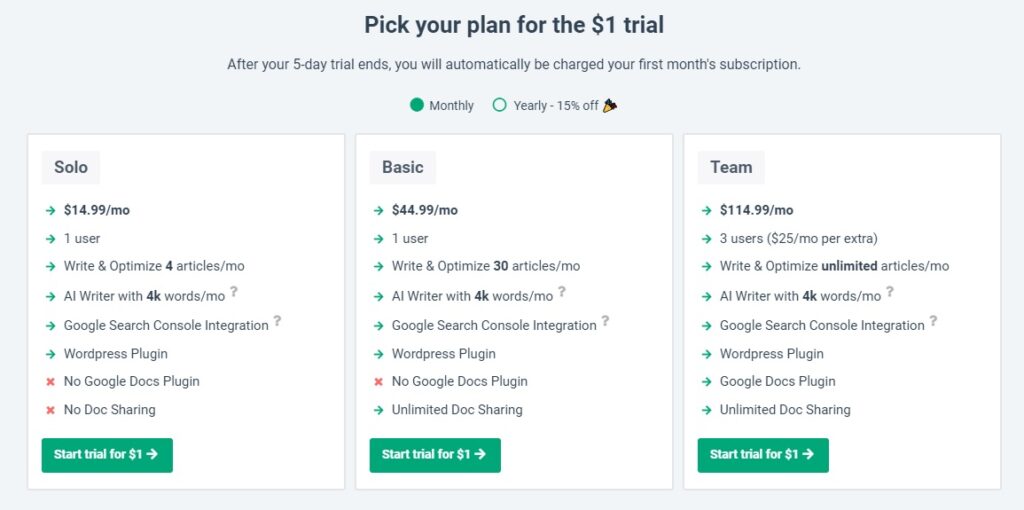Image resolution: width=1024 pixels, height=510 pixels.
Task: Click red X beside Basic No Google Docs Plugin
Action: point(378,382)
